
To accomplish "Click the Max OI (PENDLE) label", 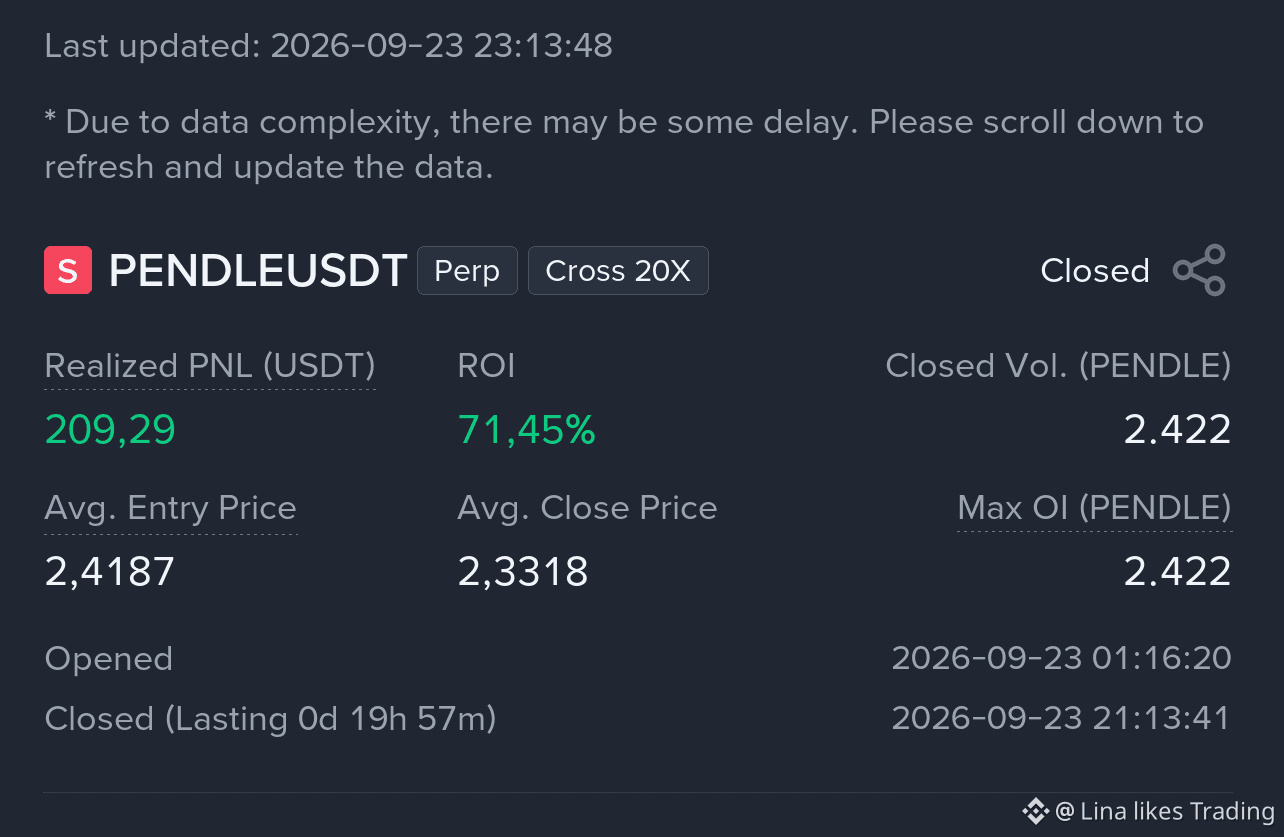I will (x=1094, y=508).
